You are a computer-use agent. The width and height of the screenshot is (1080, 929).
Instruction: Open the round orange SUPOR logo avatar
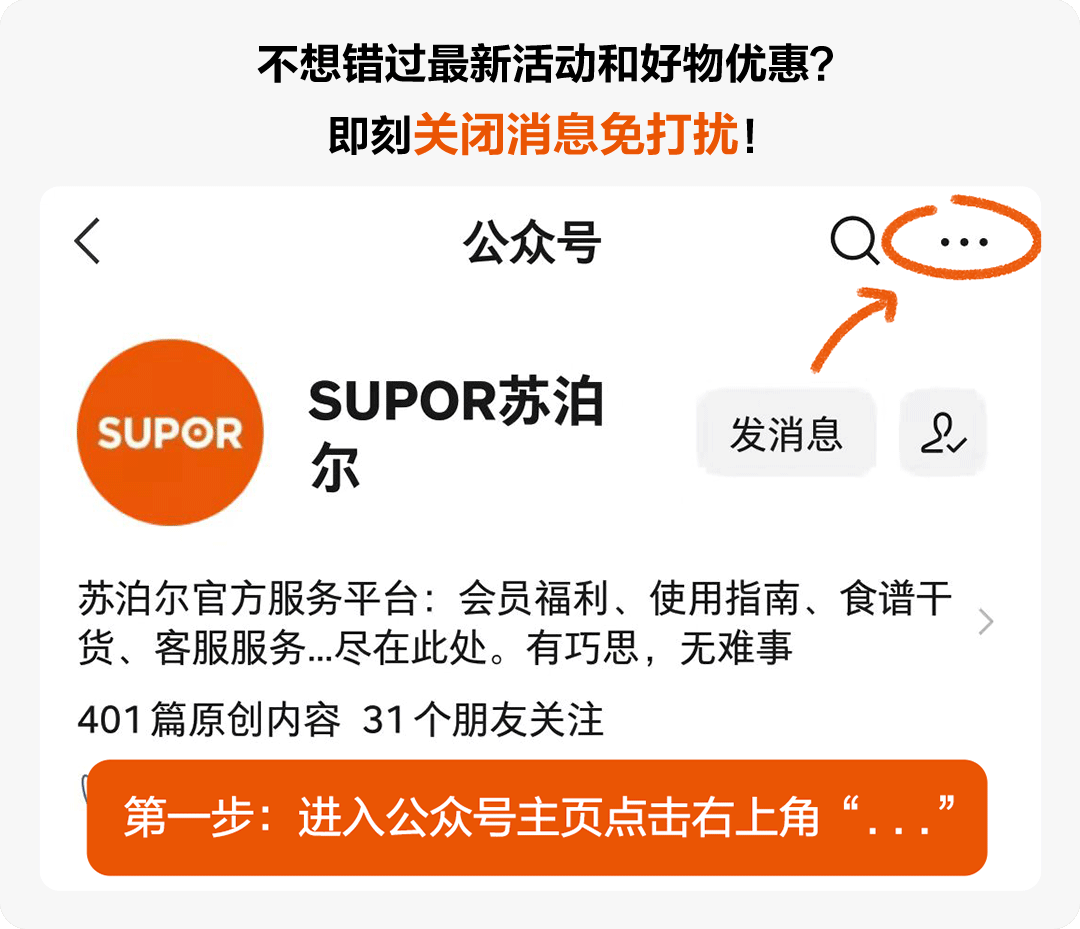170,432
